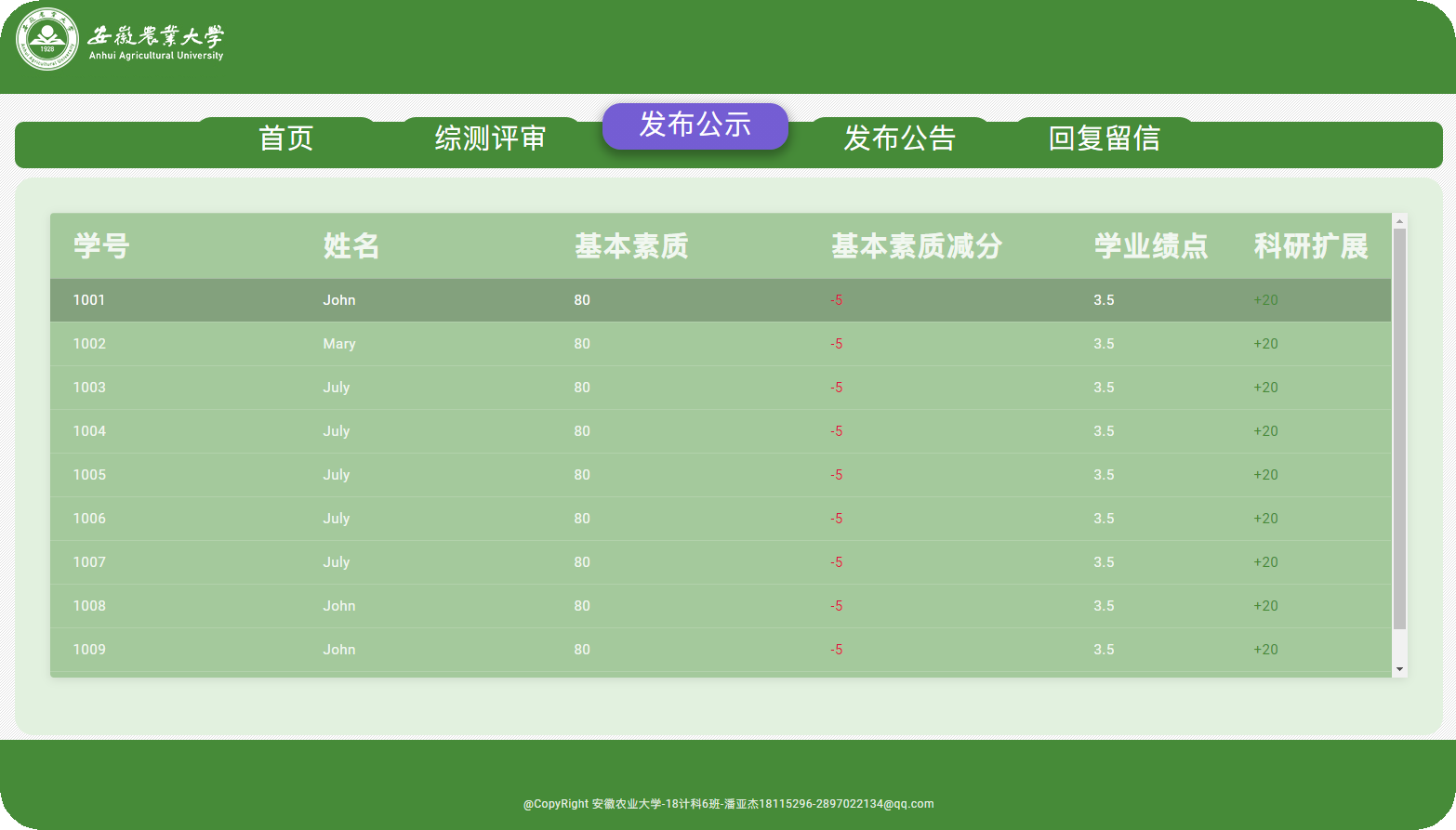Click the 学业绩点 column header
The image size is (1456, 830).
pos(1150,246)
